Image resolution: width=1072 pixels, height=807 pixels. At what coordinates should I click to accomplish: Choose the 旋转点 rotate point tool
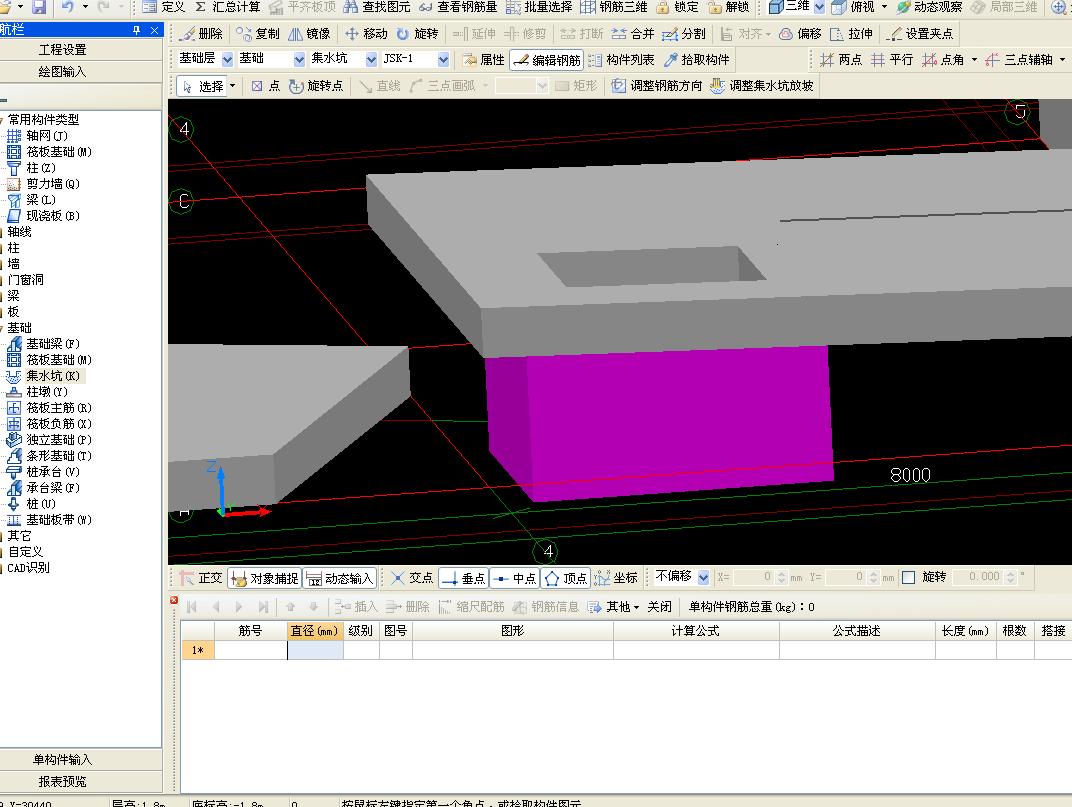(316, 86)
